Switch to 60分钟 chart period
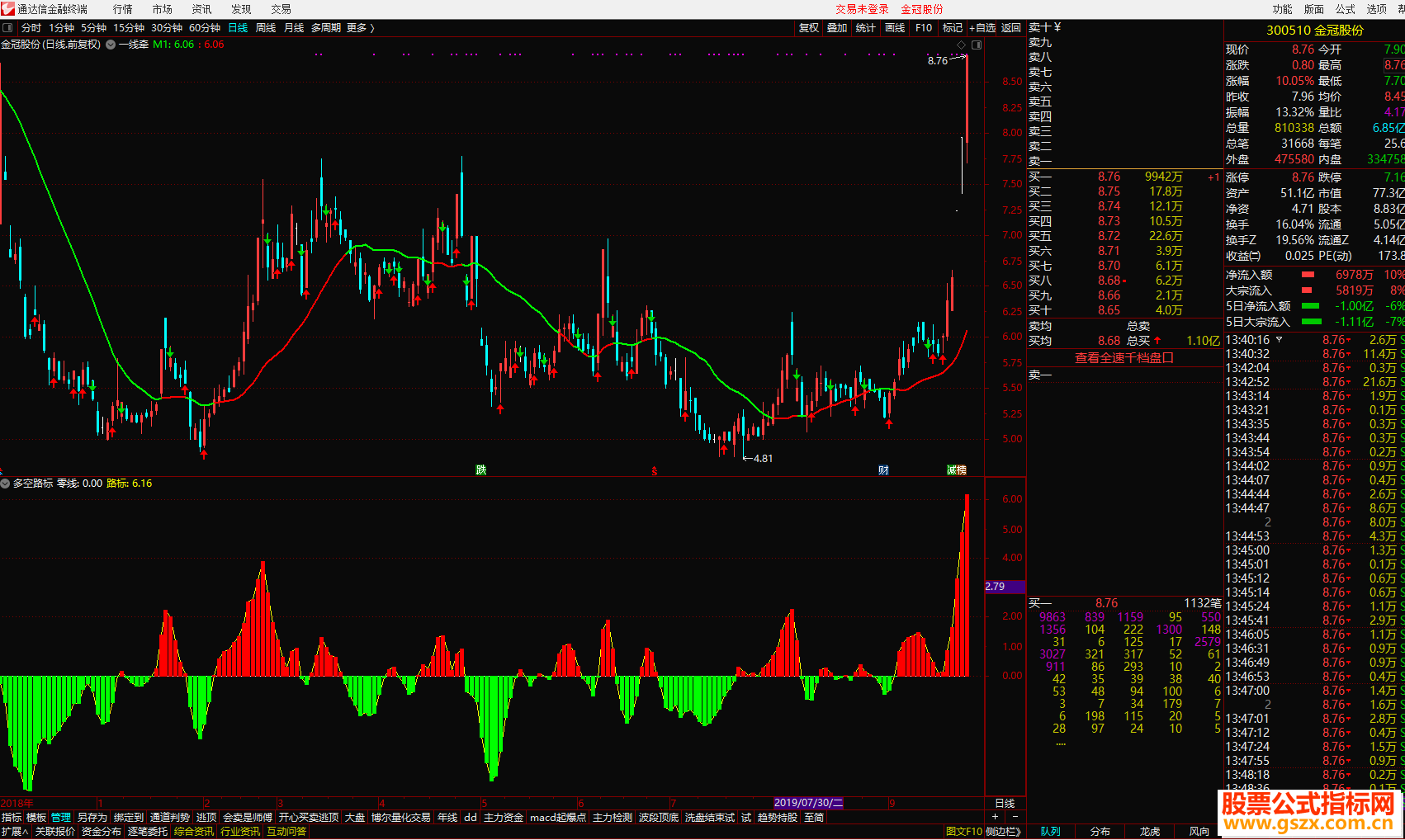 click(205, 28)
